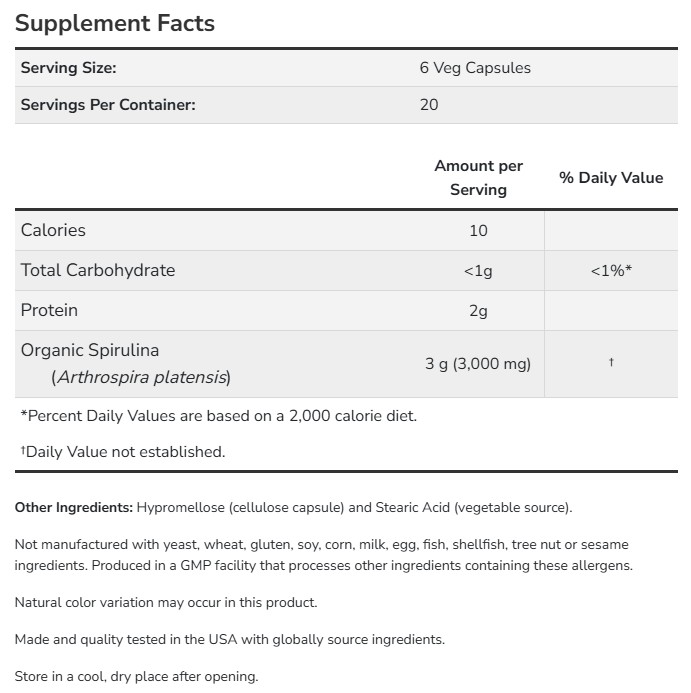The height and width of the screenshot is (693, 691).
Task: Click the 3 g (3,000 mg) amount
Action: point(478,364)
